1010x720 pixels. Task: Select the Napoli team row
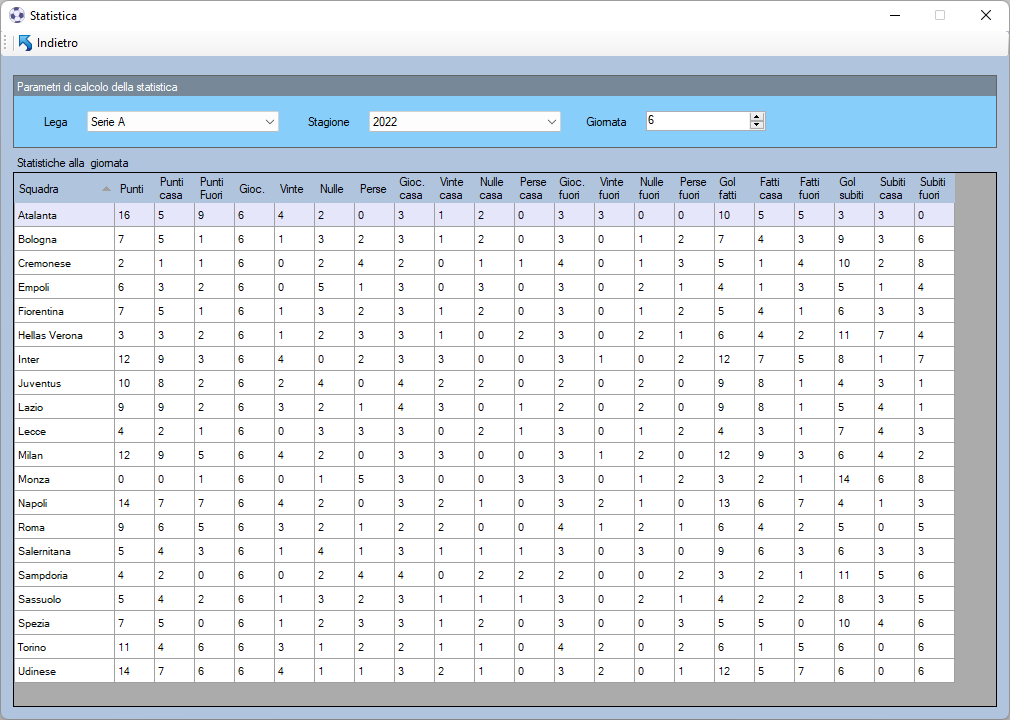click(484, 503)
